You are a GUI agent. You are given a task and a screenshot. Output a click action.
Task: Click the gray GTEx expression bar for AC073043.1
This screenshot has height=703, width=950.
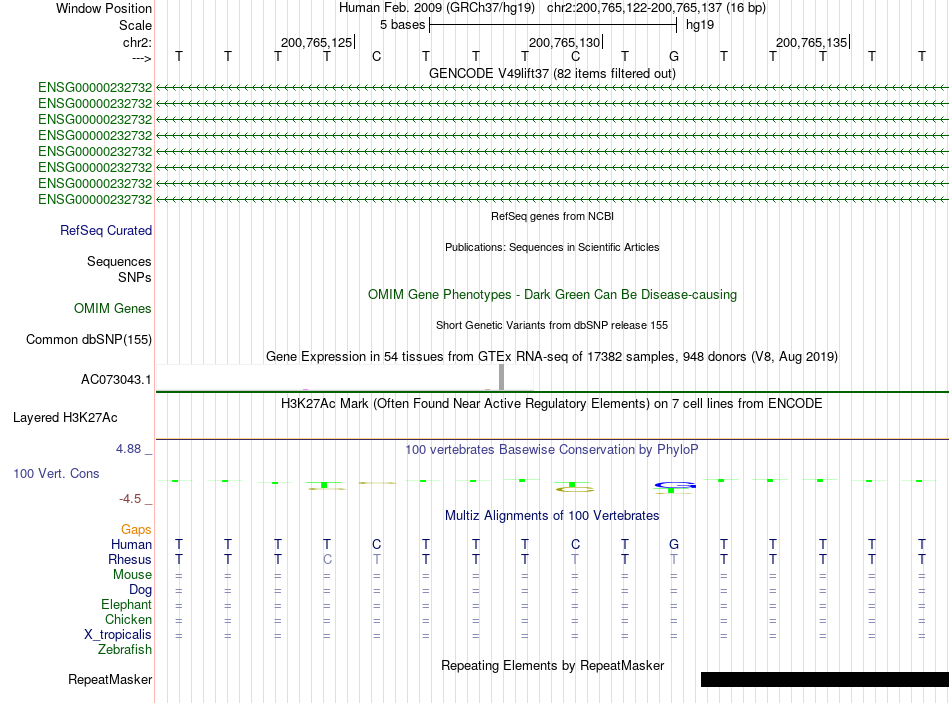(x=502, y=377)
